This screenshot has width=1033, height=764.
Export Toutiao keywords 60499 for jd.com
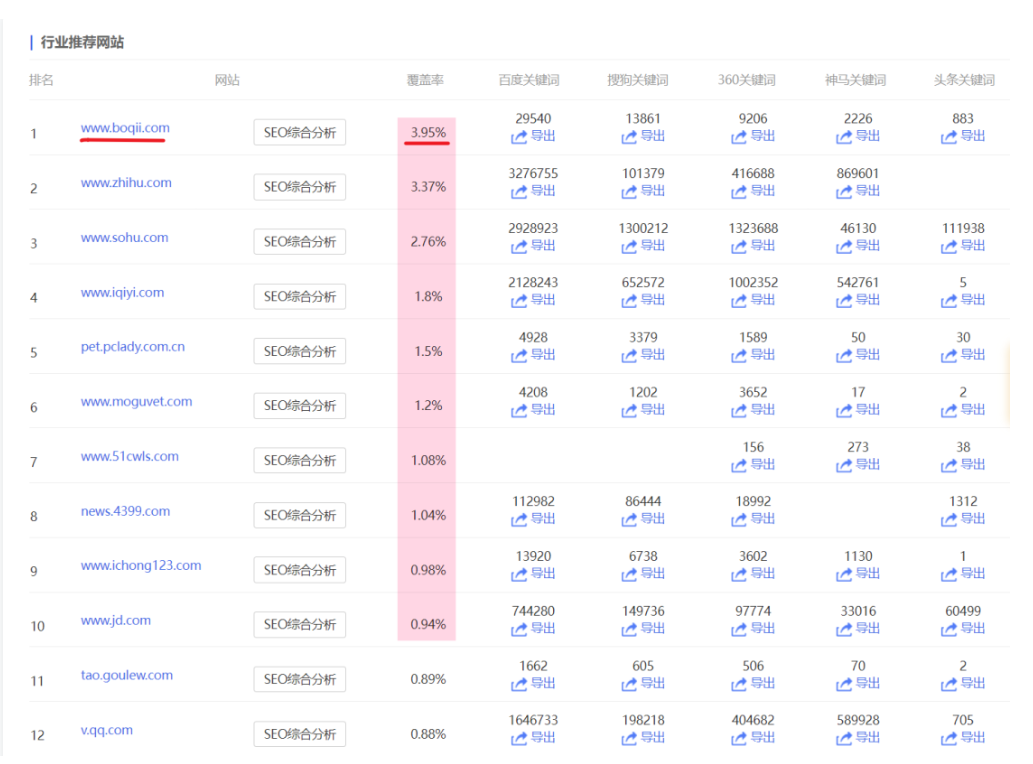coord(963,628)
